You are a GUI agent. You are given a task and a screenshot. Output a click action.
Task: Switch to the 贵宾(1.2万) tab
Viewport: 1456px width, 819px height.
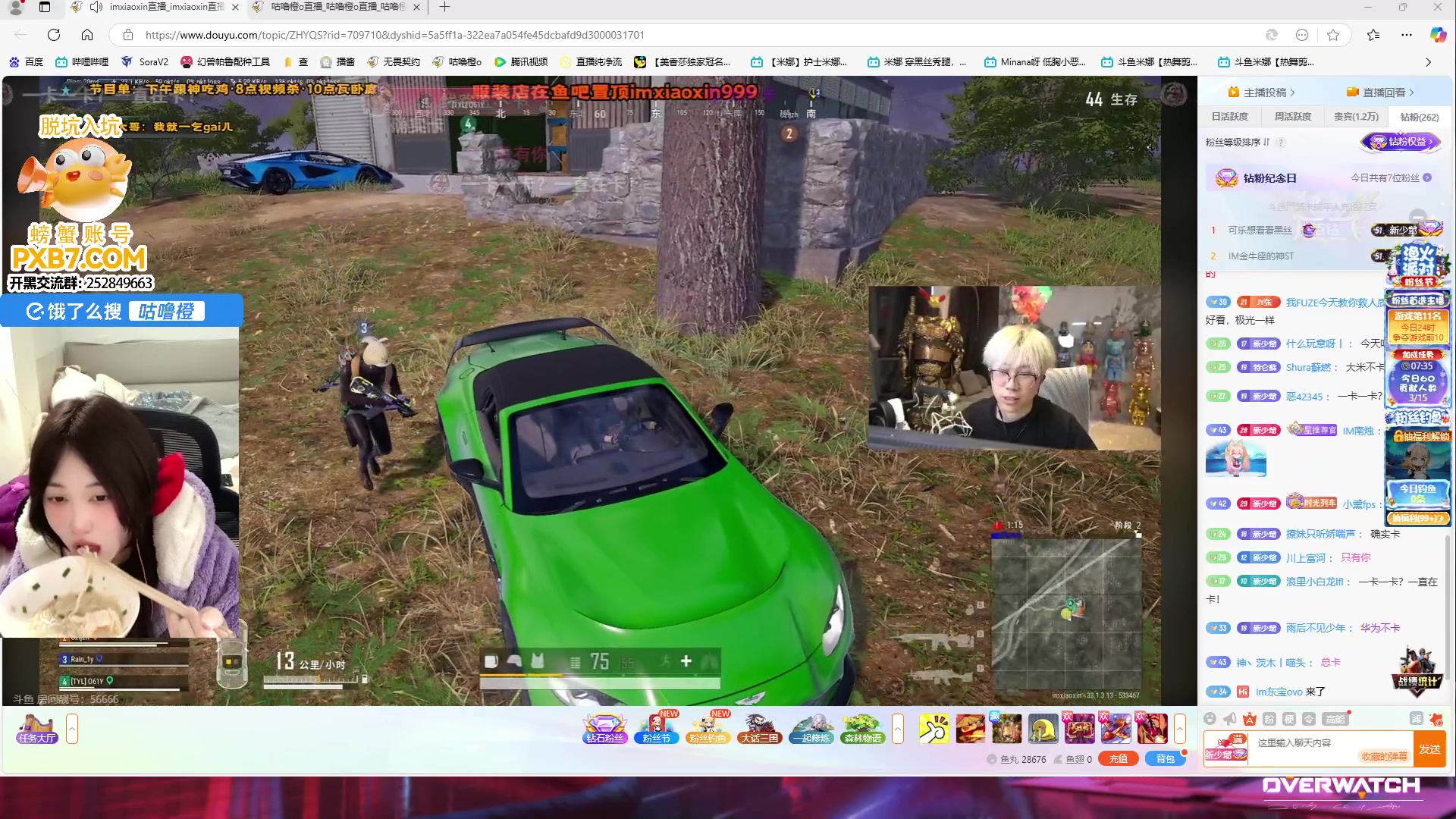coord(1357,117)
